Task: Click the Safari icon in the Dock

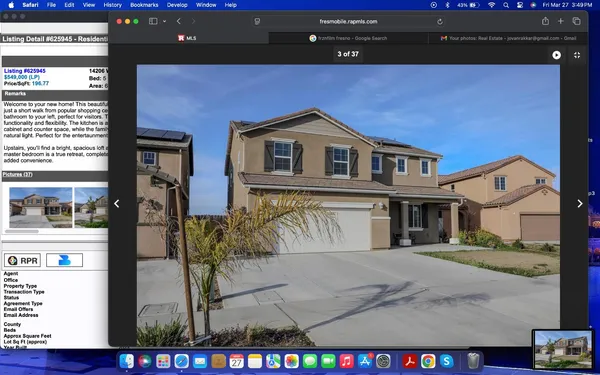Action: (181, 361)
